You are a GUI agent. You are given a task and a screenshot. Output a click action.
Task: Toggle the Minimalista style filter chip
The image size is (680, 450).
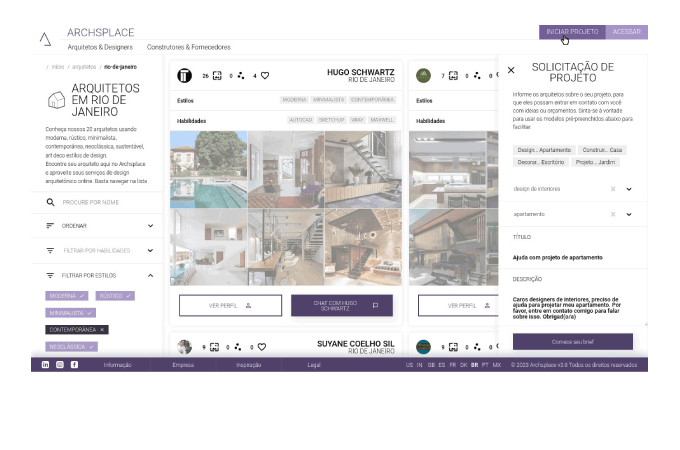pyautogui.click(x=70, y=313)
